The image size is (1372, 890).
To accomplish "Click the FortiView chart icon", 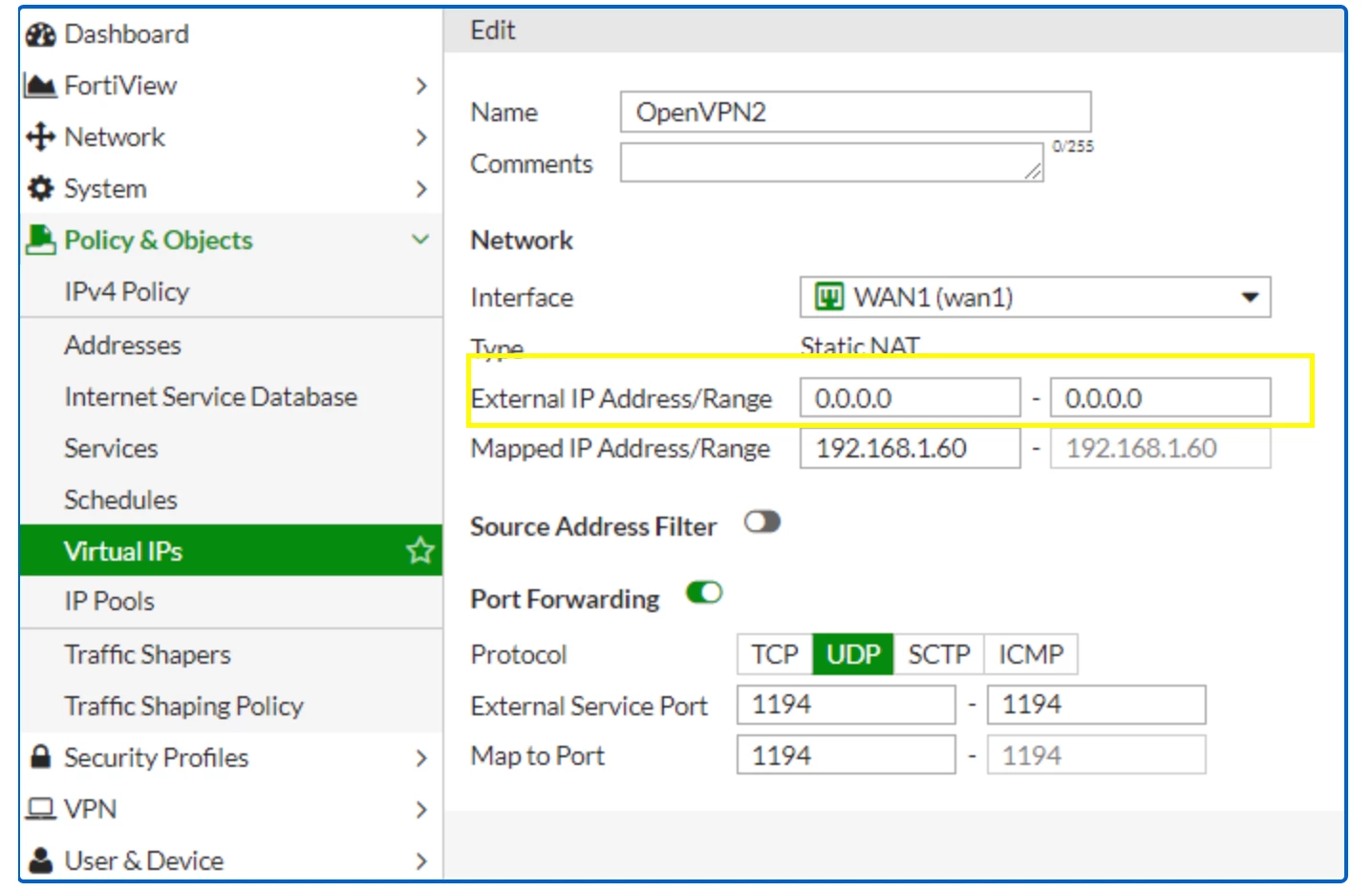I will [x=40, y=86].
